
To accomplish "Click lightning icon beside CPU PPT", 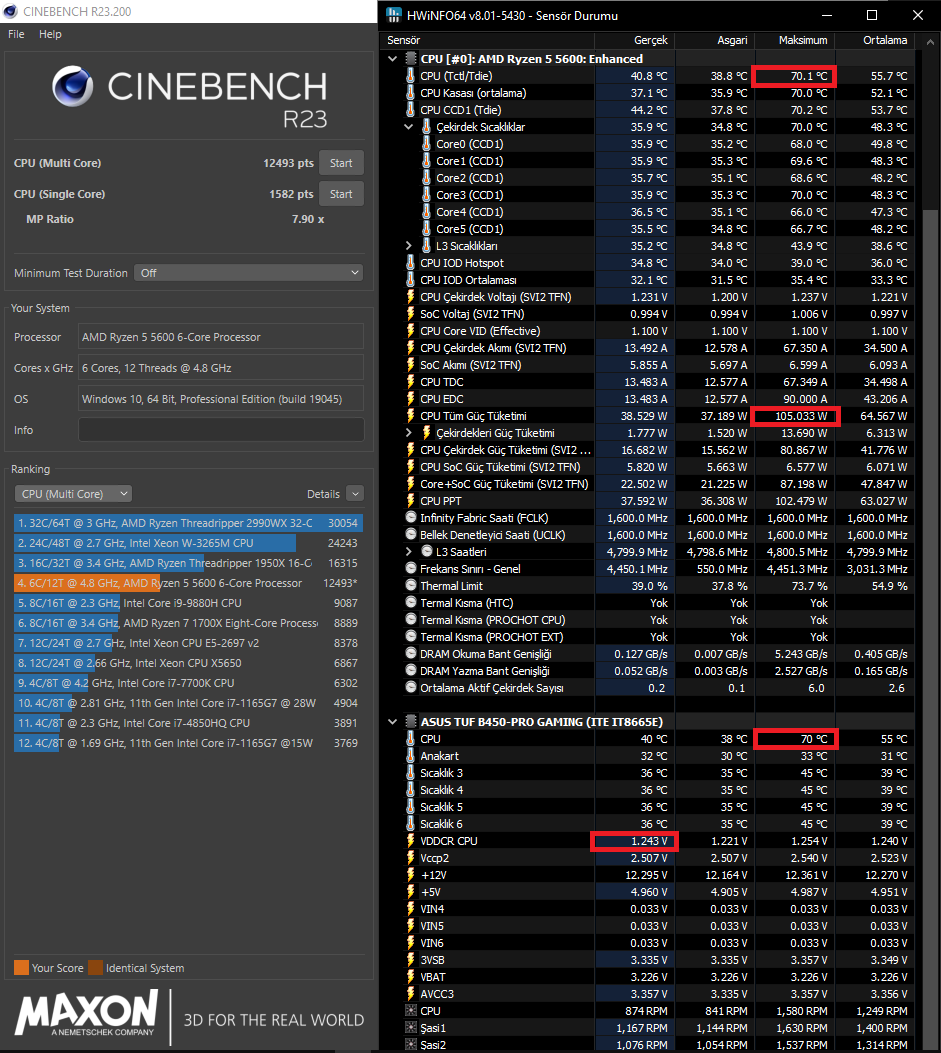I will [410, 500].
